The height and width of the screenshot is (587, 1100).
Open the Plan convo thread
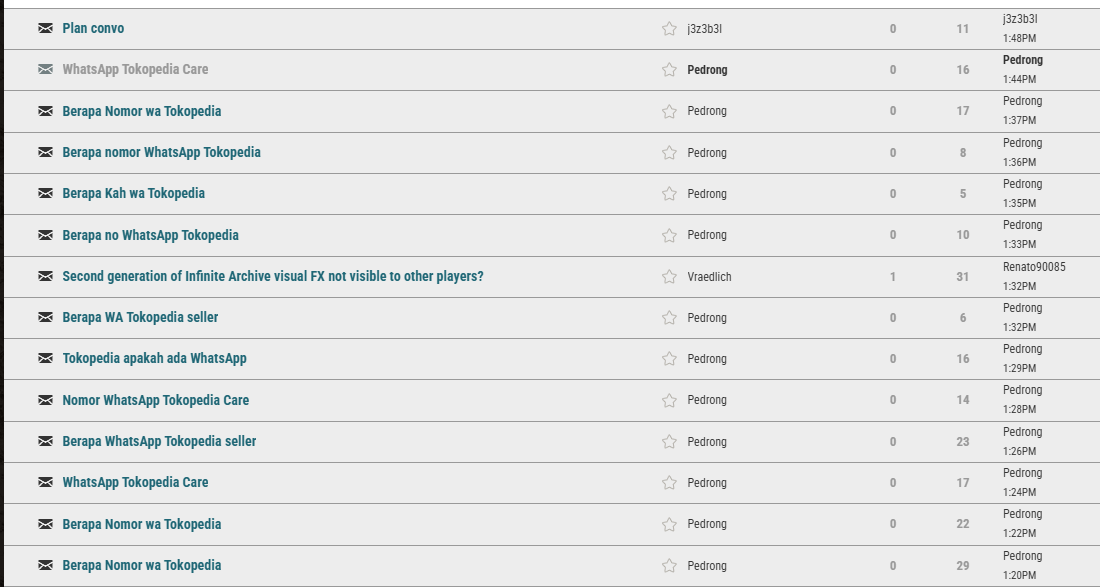coord(93,28)
